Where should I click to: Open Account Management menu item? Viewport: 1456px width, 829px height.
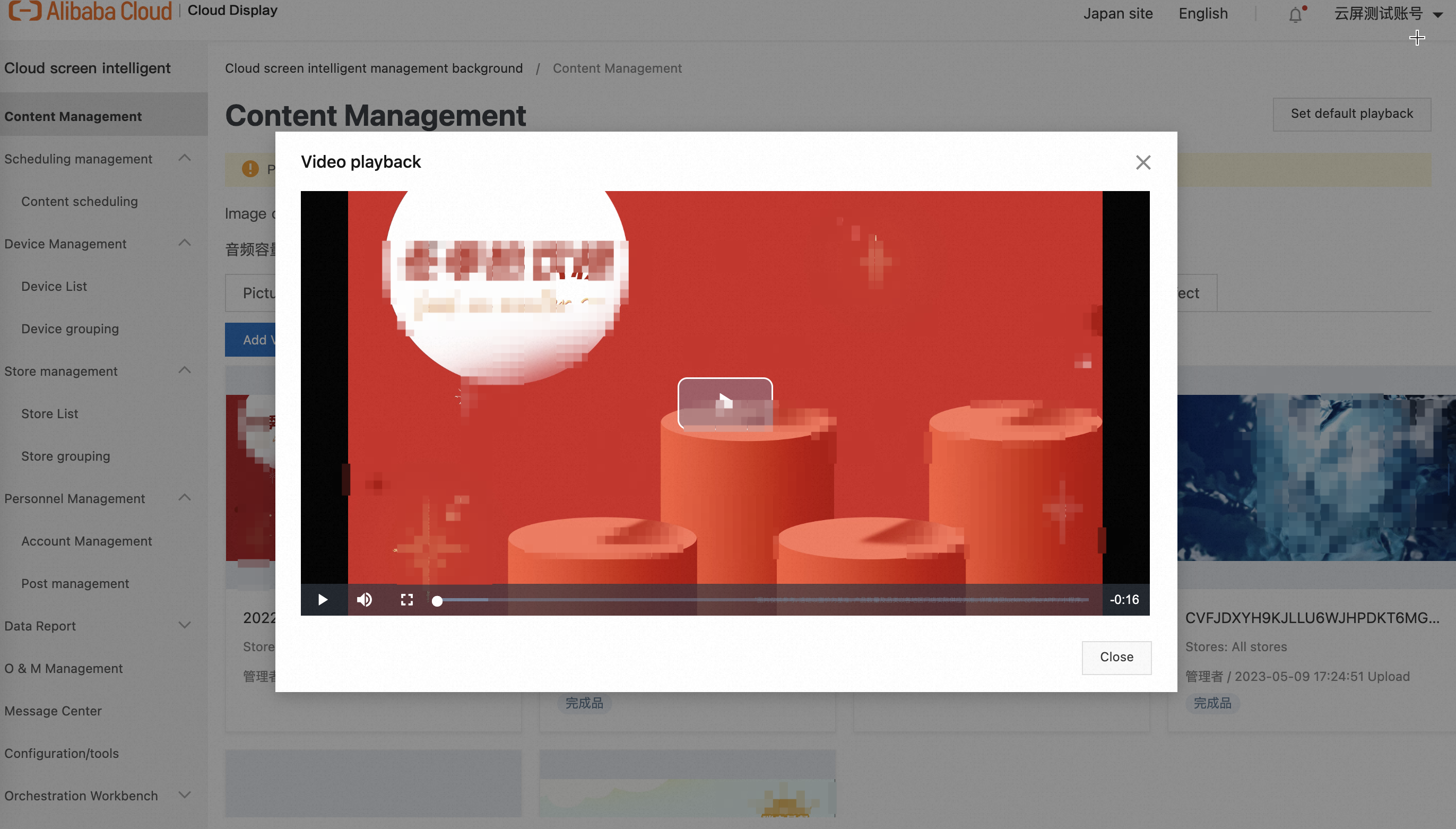point(86,541)
